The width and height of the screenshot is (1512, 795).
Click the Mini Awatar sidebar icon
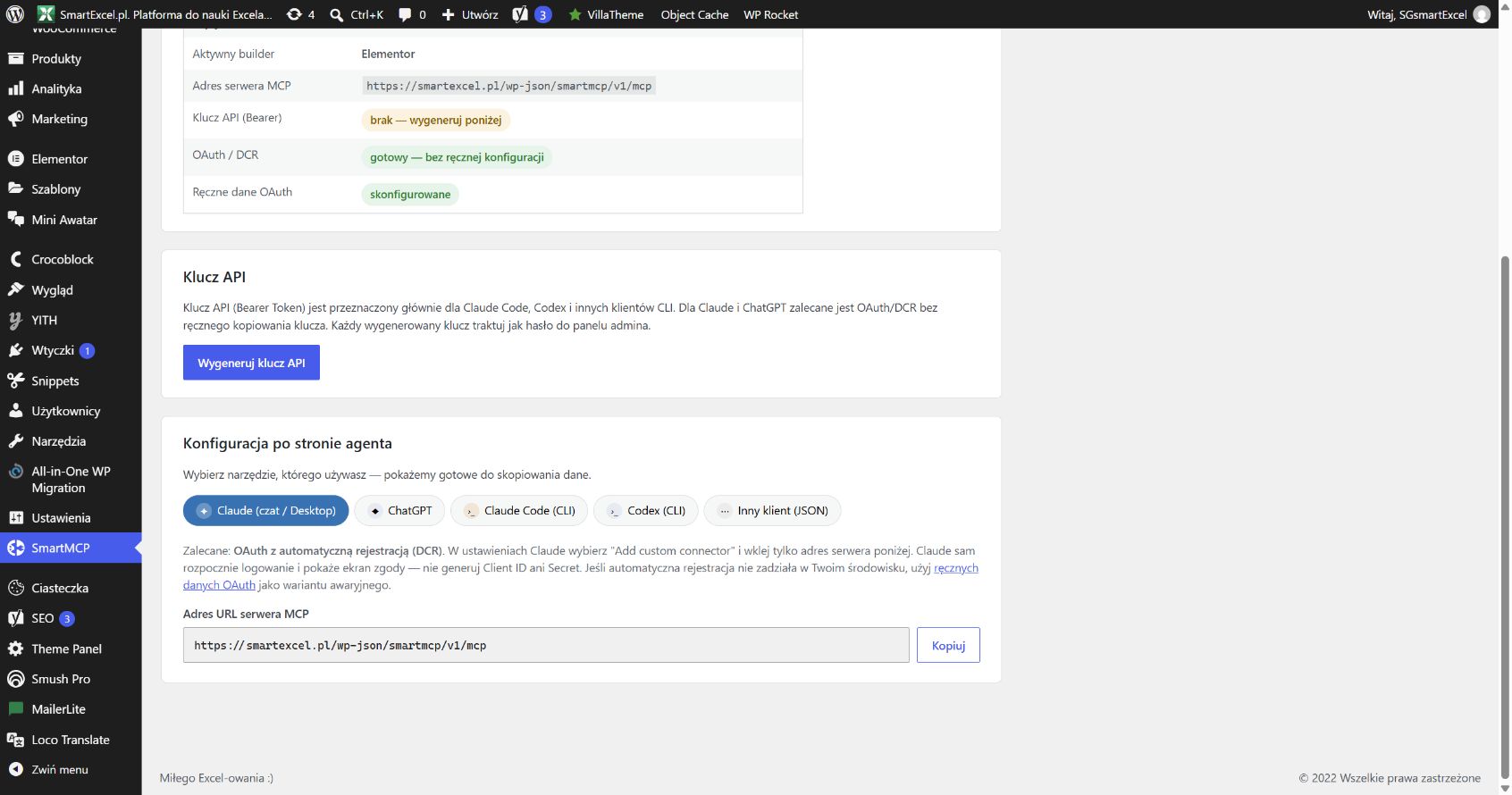(15, 220)
